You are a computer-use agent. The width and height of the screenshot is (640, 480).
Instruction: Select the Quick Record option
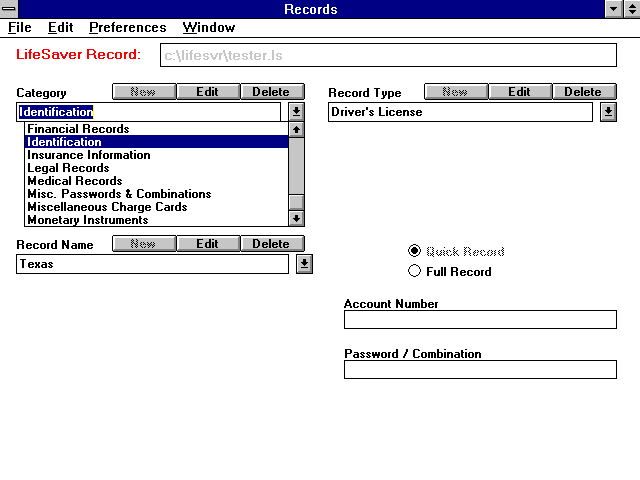pos(415,251)
